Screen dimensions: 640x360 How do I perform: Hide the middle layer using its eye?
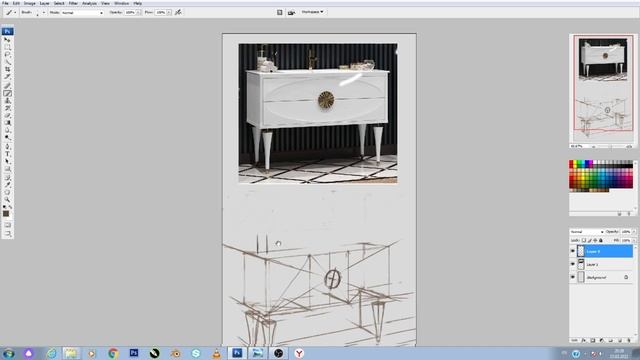(573, 264)
